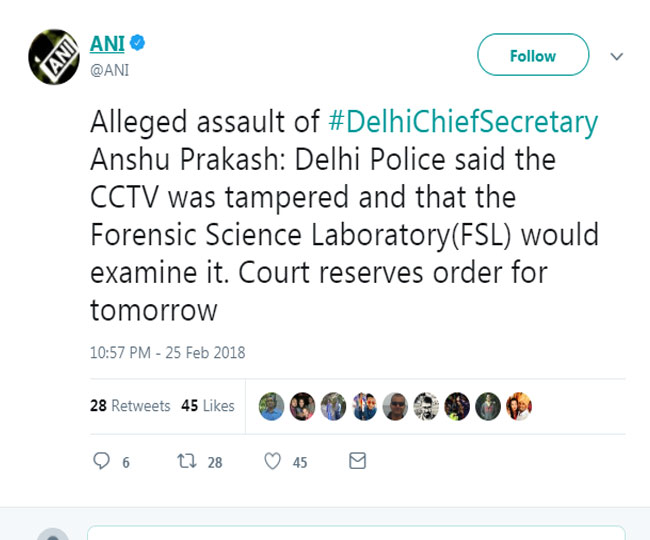Viewport: 650px width, 540px height.
Task: Click the reply input box below the tweet
Action: 355,533
